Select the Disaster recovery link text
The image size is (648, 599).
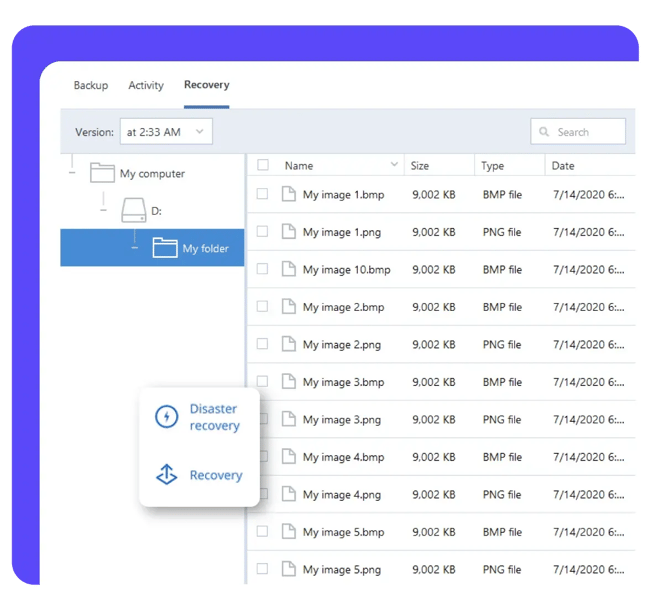click(x=215, y=417)
